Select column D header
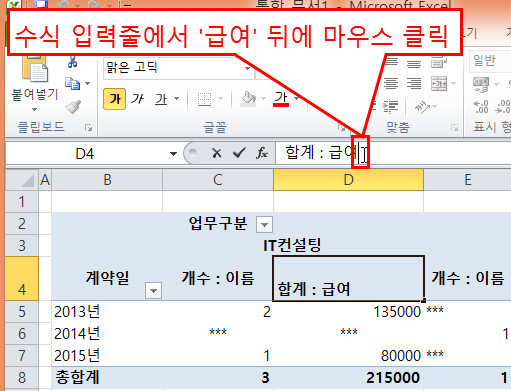Image resolution: width=511 pixels, height=391 pixels. click(x=348, y=180)
